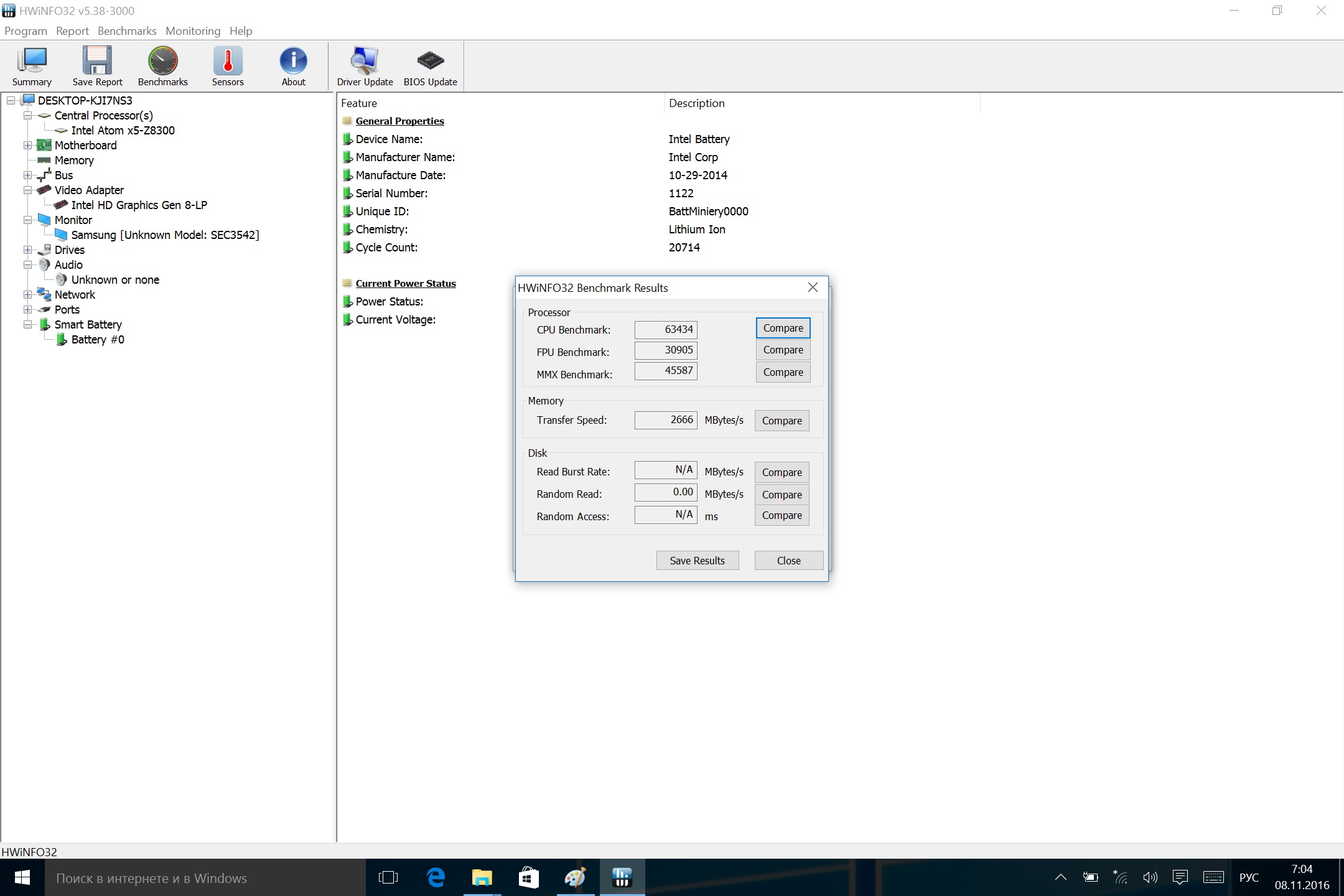
Task: Select Unknown or none audio entry
Action: [115, 279]
